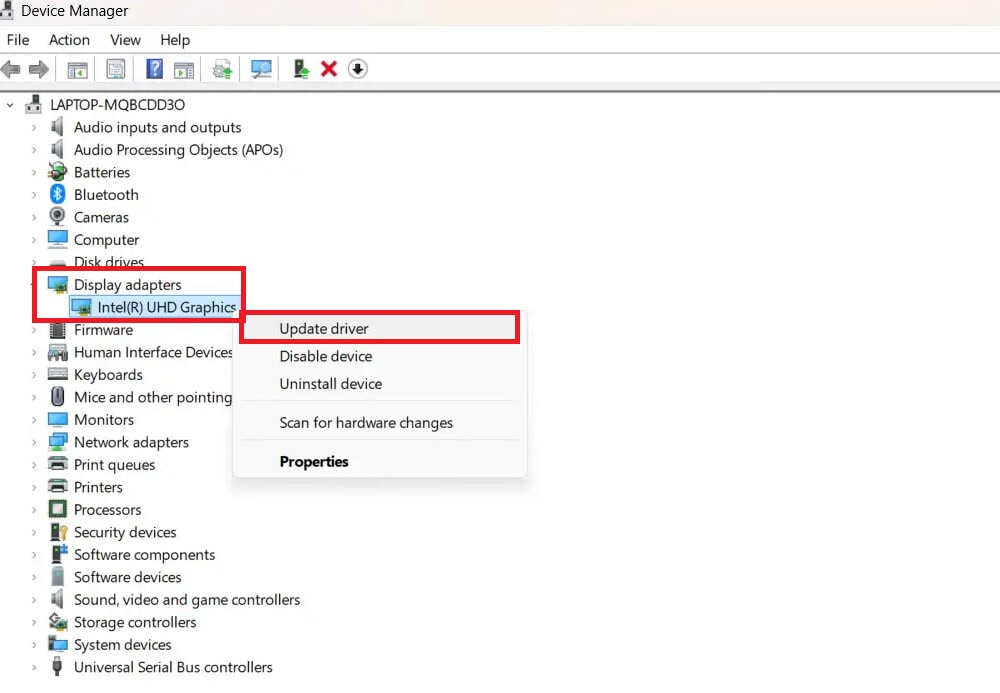Click the Batteries category icon
The image size is (1000, 693).
click(x=57, y=172)
